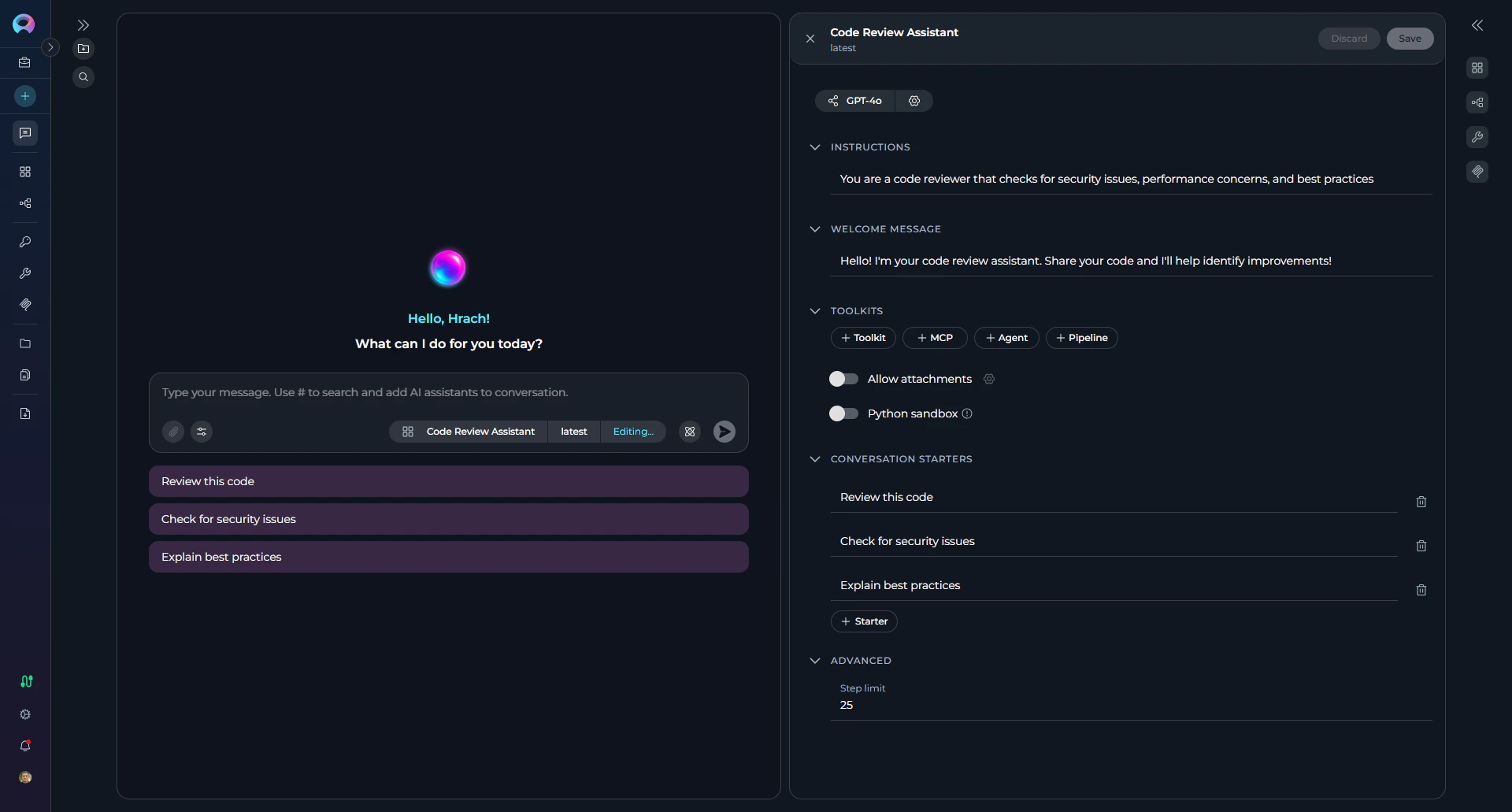Viewport: 1512px width, 812px height.
Task: Click the Save button
Action: [x=1409, y=38]
